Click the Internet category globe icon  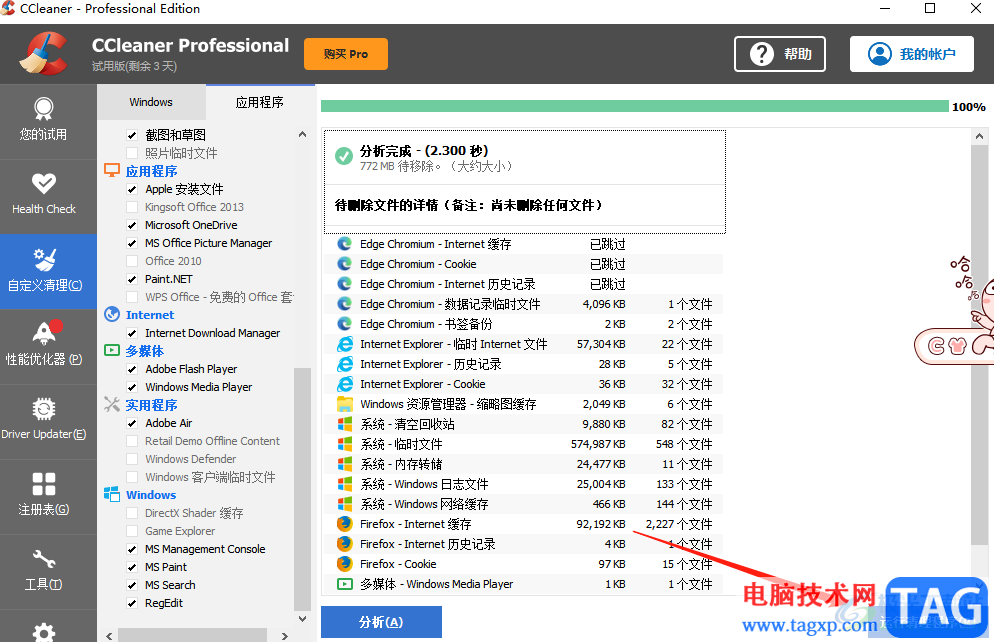(112, 314)
